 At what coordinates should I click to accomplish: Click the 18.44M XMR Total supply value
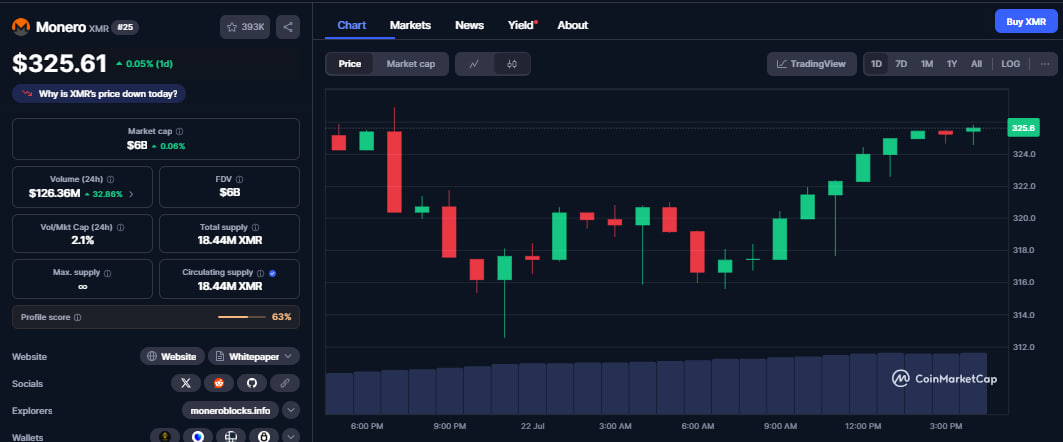coord(230,241)
